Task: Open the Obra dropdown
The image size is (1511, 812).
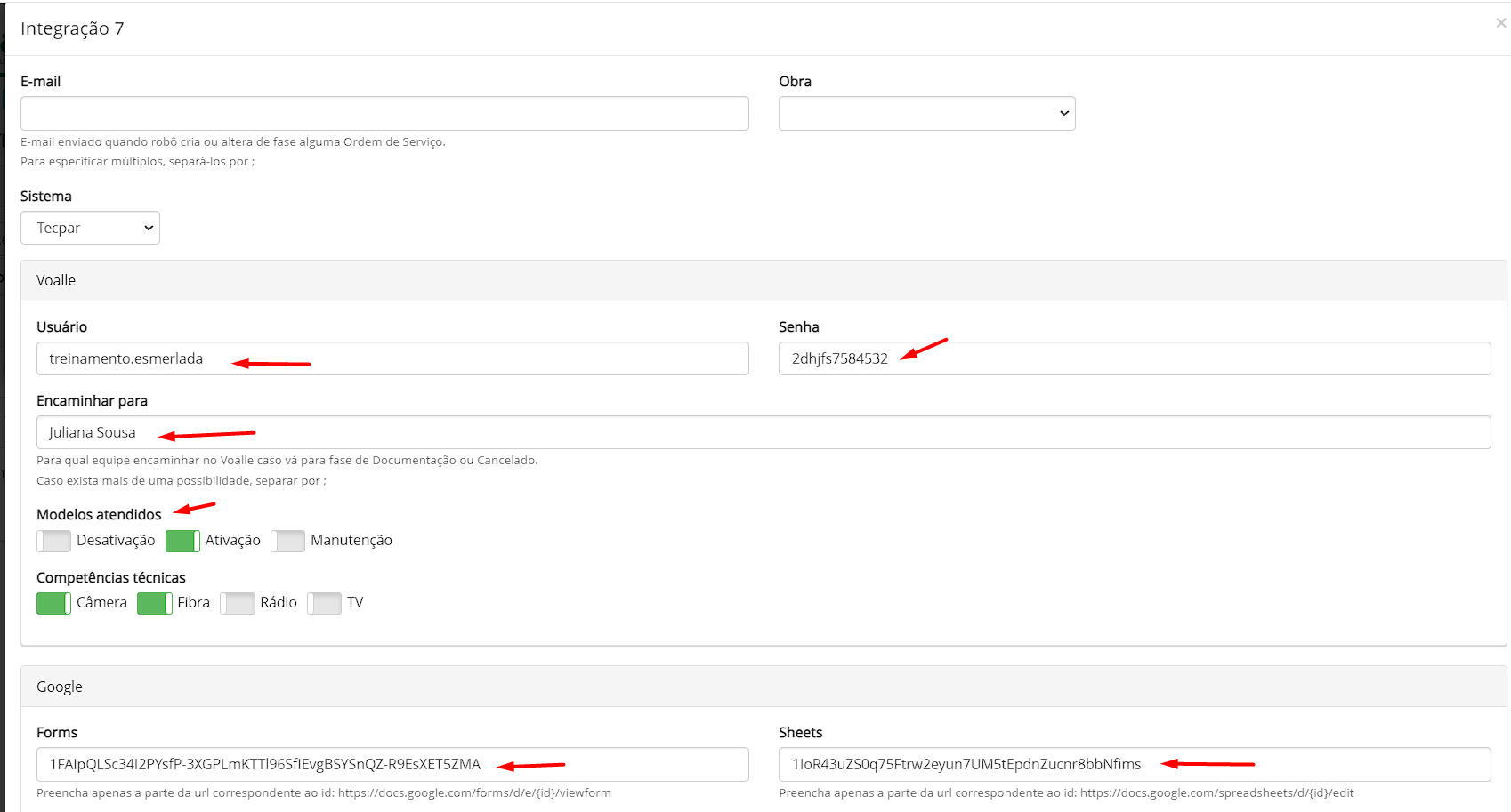Action: pos(926,114)
